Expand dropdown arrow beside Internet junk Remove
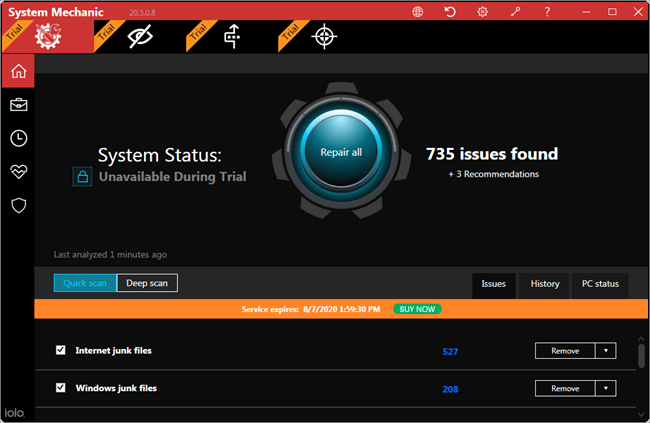The width and height of the screenshot is (650, 423). (606, 351)
